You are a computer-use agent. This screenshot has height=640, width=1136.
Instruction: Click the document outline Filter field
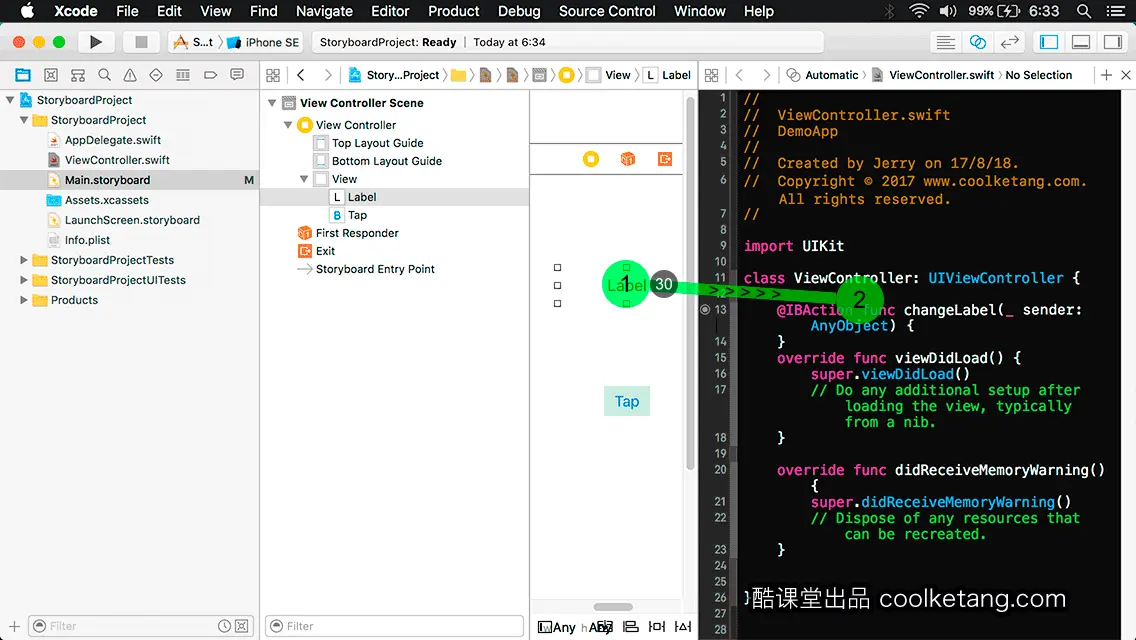(394, 626)
